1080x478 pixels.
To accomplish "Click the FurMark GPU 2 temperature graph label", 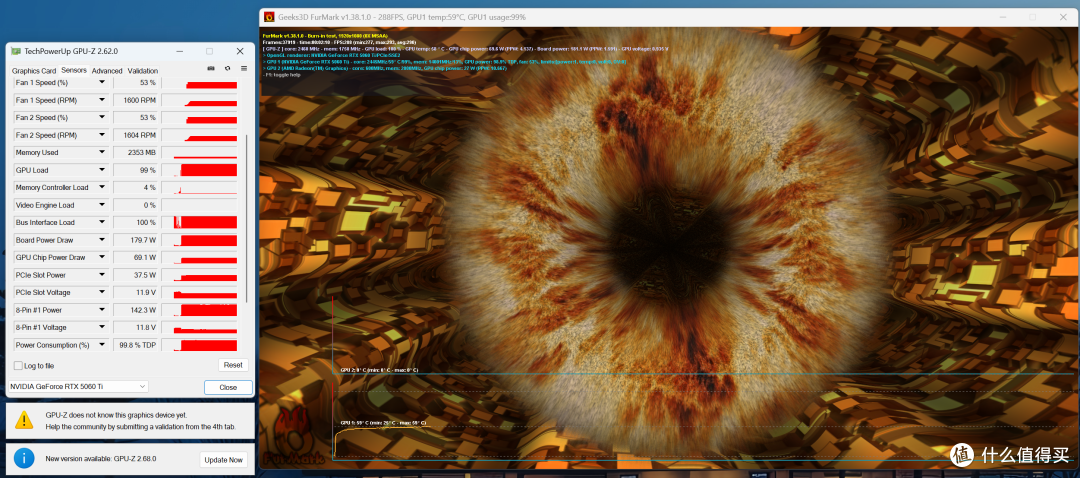I will (379, 370).
